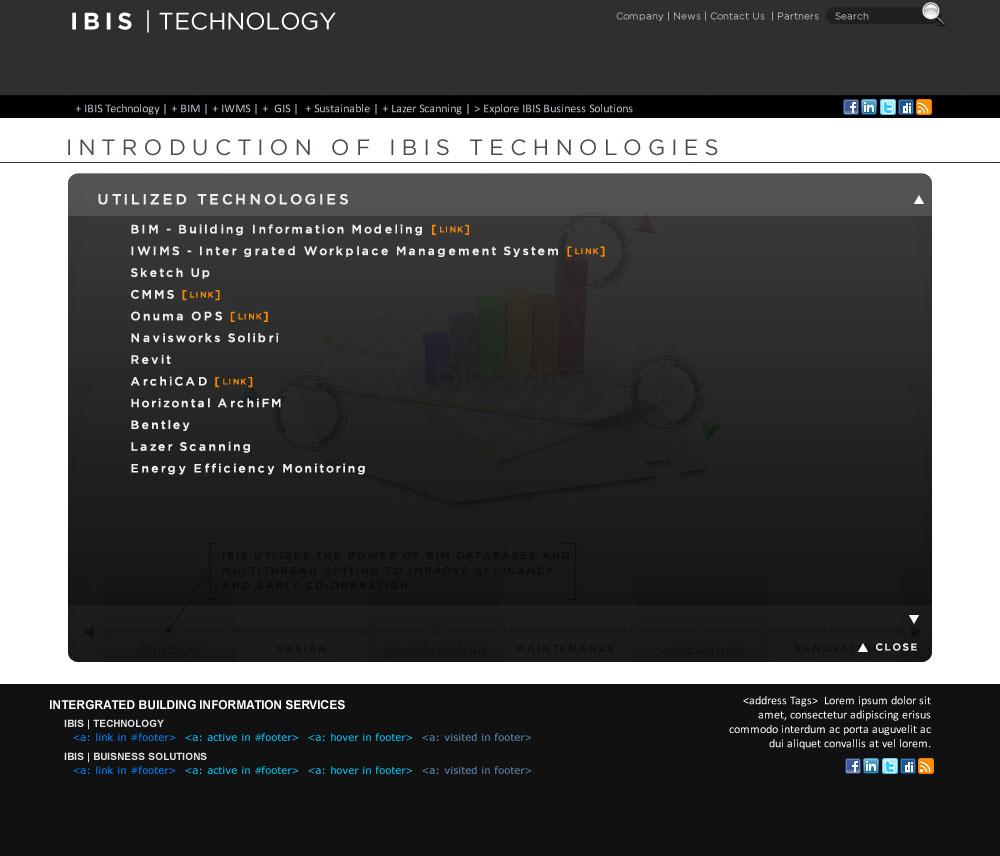Click the 'ArchiCAD' list entry text
The width and height of the screenshot is (1000, 856).
(169, 381)
